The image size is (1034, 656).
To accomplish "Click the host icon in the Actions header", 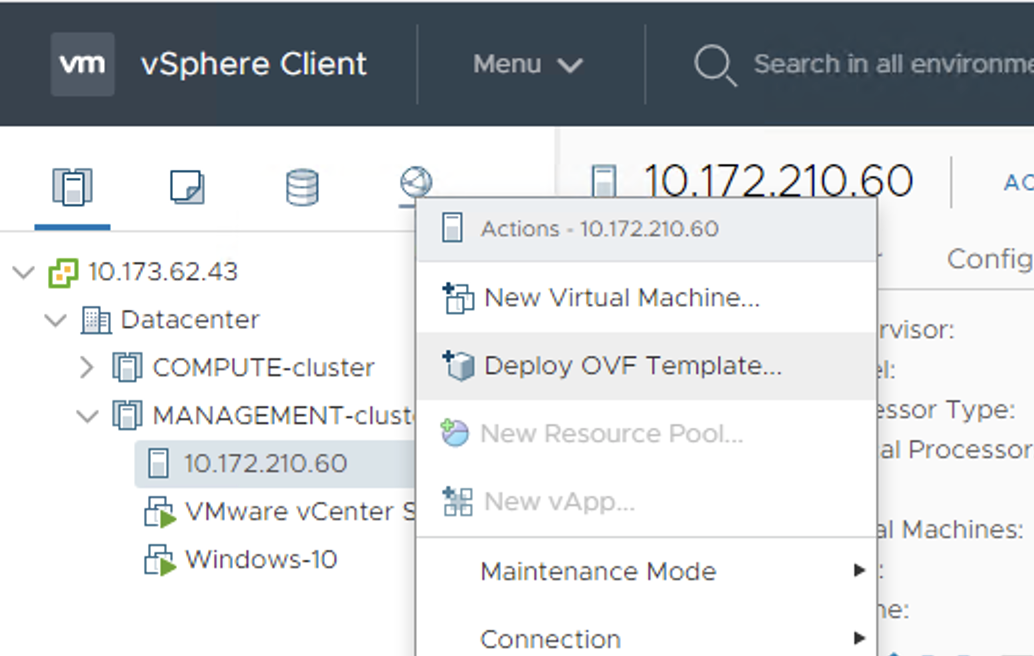I will [x=452, y=228].
